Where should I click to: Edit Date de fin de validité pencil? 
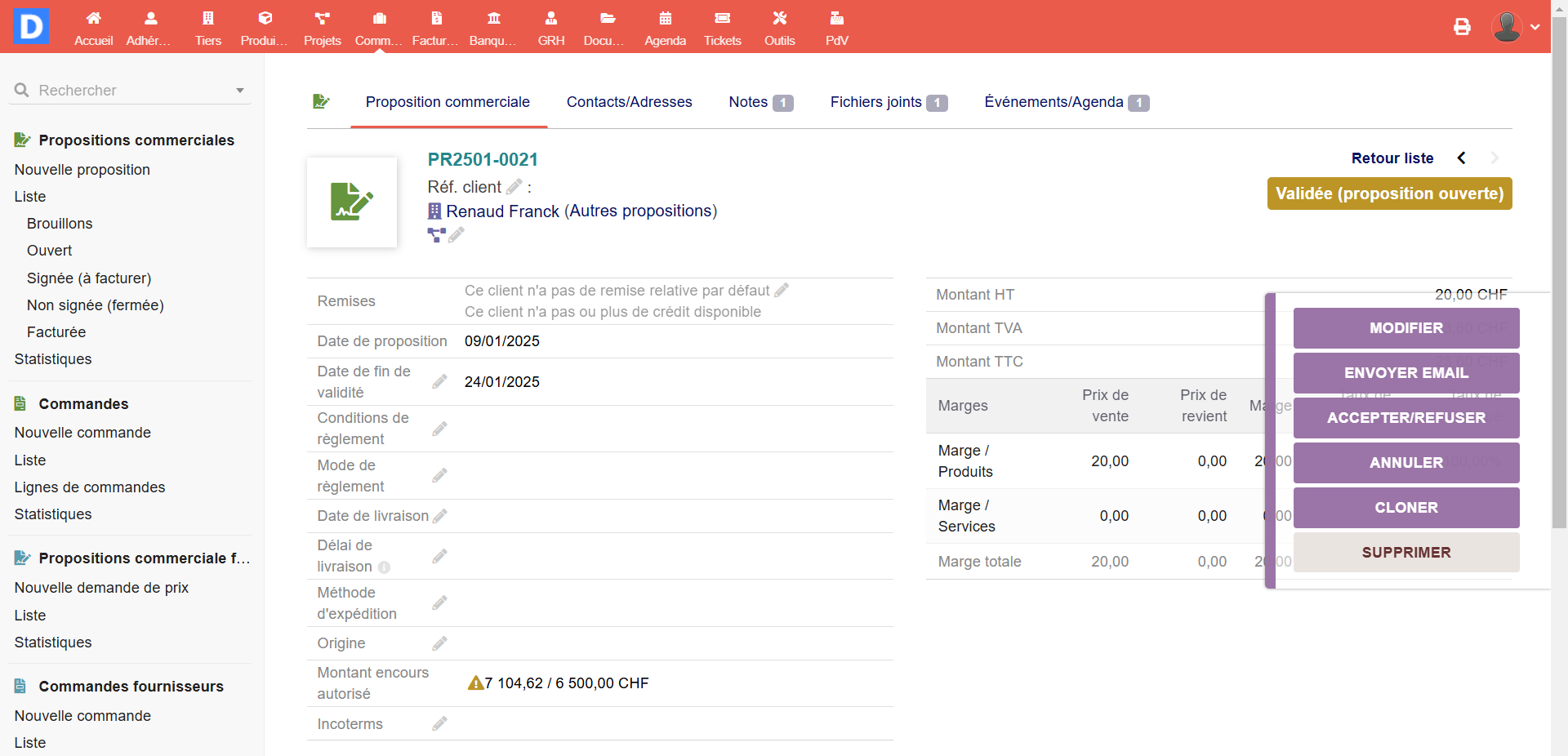[x=439, y=382]
